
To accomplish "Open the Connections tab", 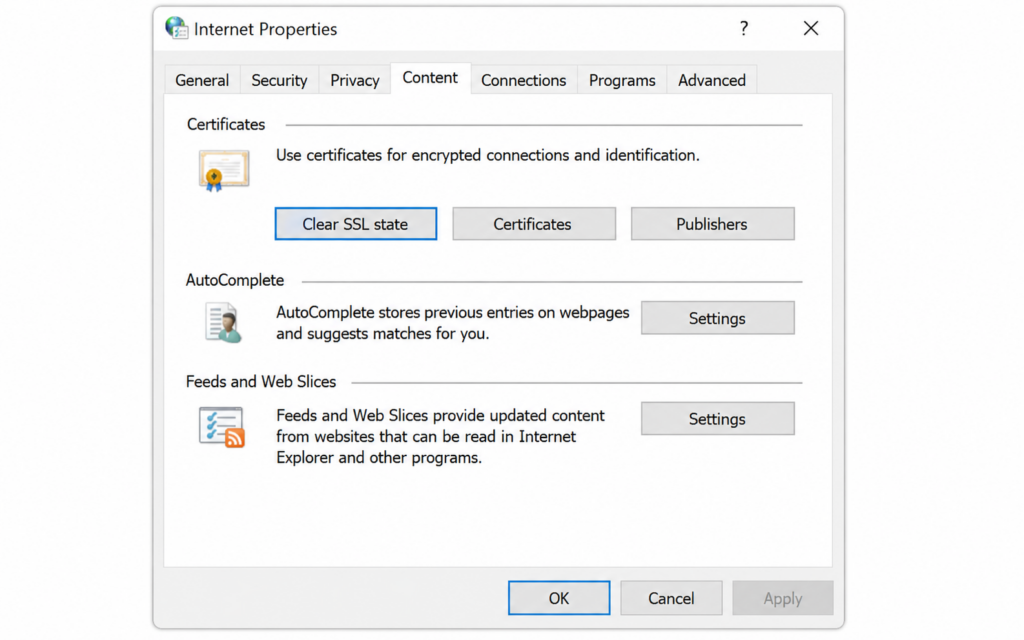I will (x=524, y=80).
